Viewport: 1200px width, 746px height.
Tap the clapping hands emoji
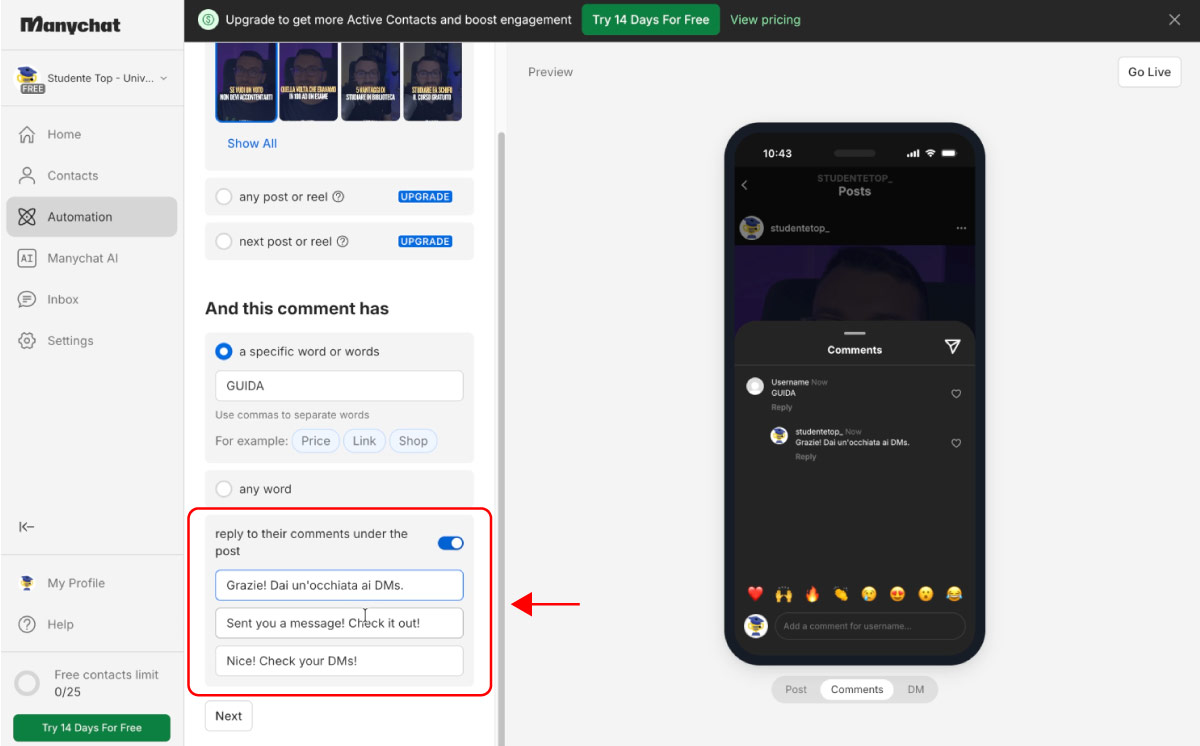[841, 594]
